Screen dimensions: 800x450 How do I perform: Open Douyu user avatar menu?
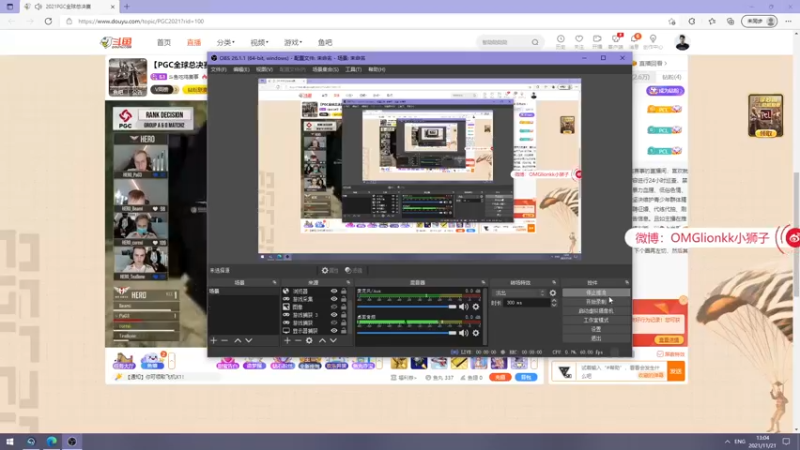[682, 42]
